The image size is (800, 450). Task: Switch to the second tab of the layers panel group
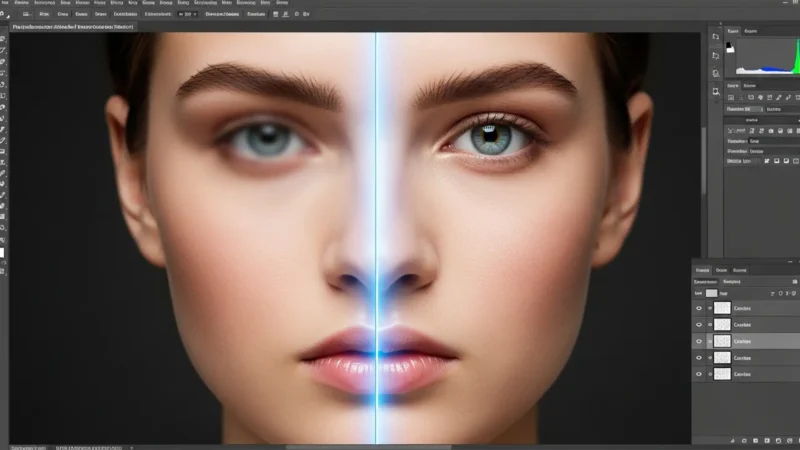pyautogui.click(x=721, y=270)
